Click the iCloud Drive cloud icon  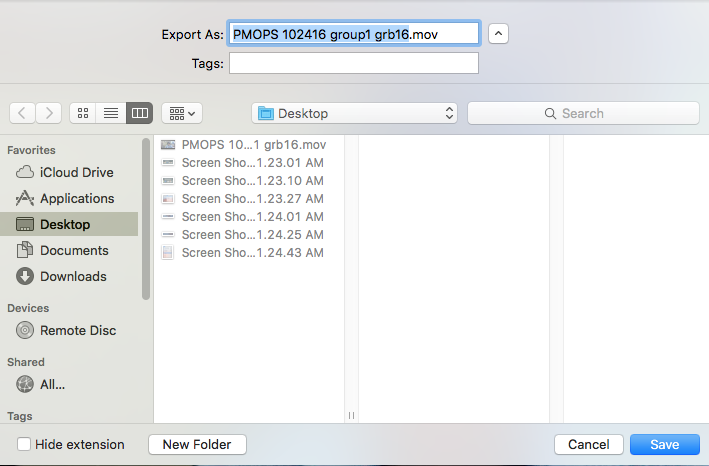(x=25, y=172)
